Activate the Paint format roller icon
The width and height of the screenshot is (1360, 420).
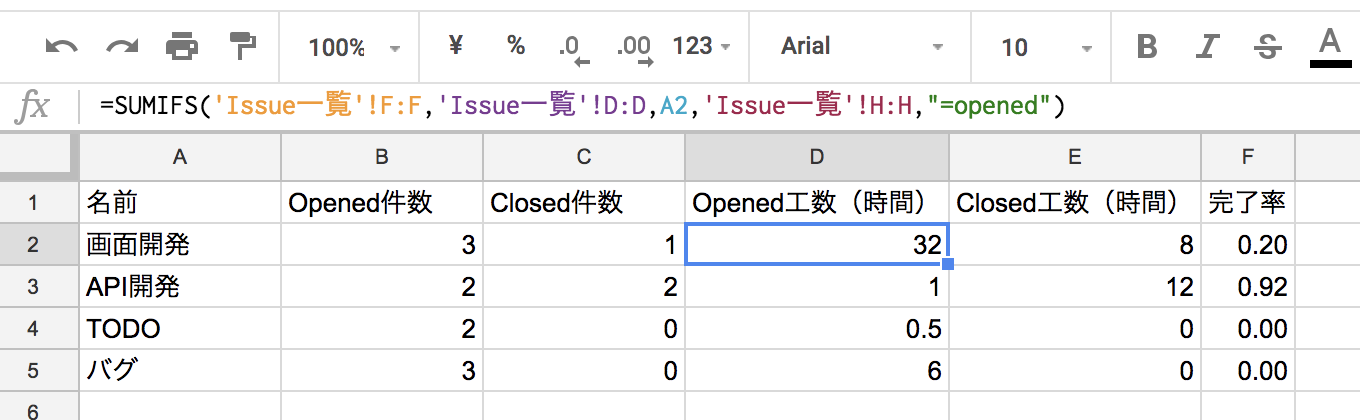241,46
